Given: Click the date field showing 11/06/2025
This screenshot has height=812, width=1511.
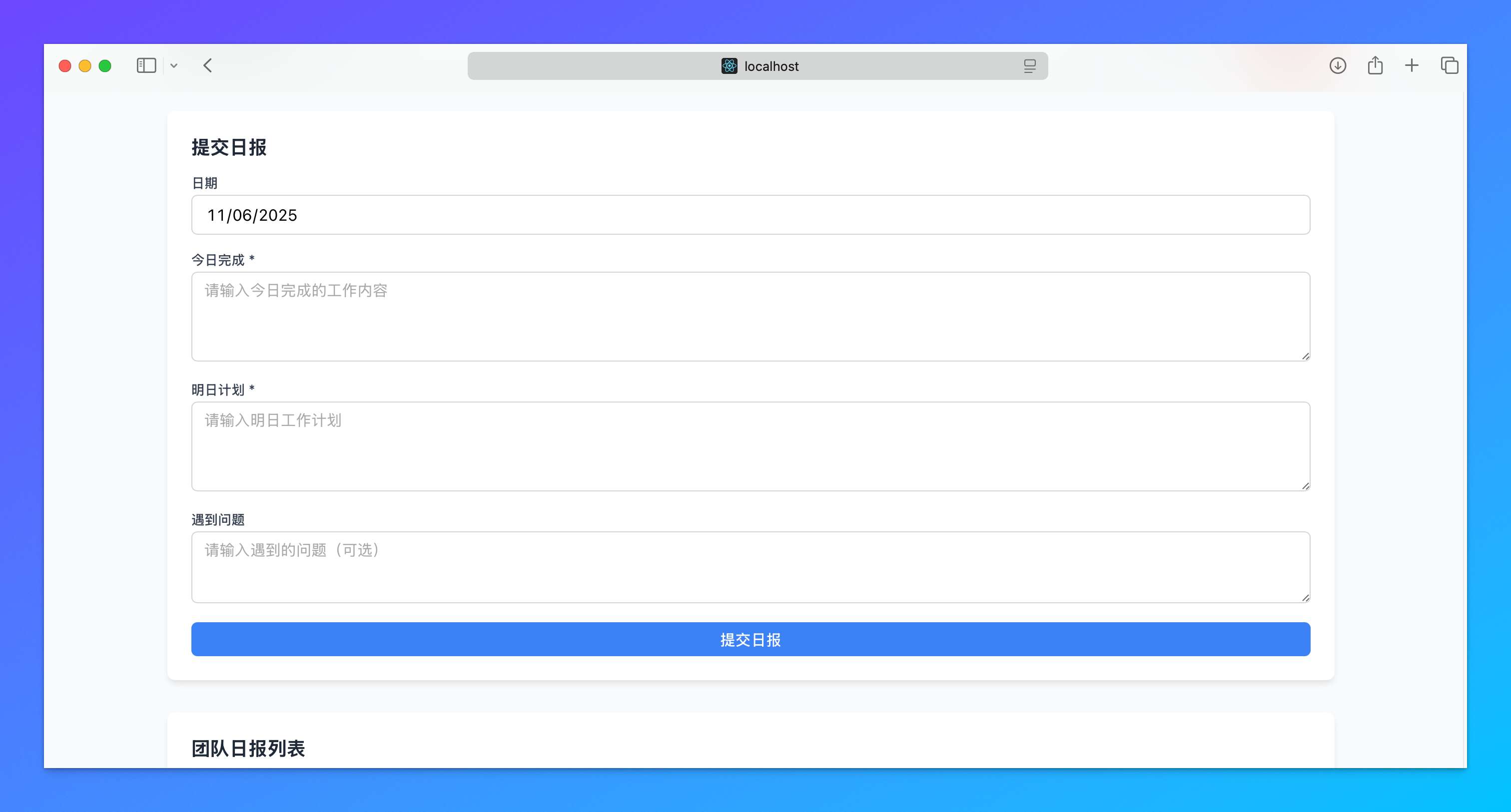Looking at the screenshot, I should point(750,215).
